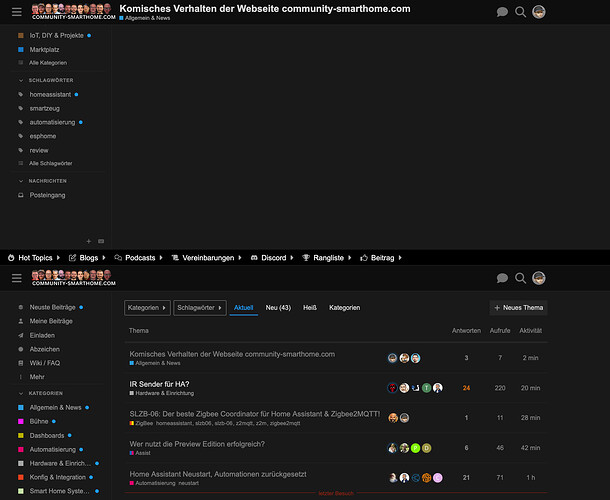Open the Schlagwörter filter dropdown
Image resolution: width=610 pixels, height=500 pixels.
(x=200, y=308)
